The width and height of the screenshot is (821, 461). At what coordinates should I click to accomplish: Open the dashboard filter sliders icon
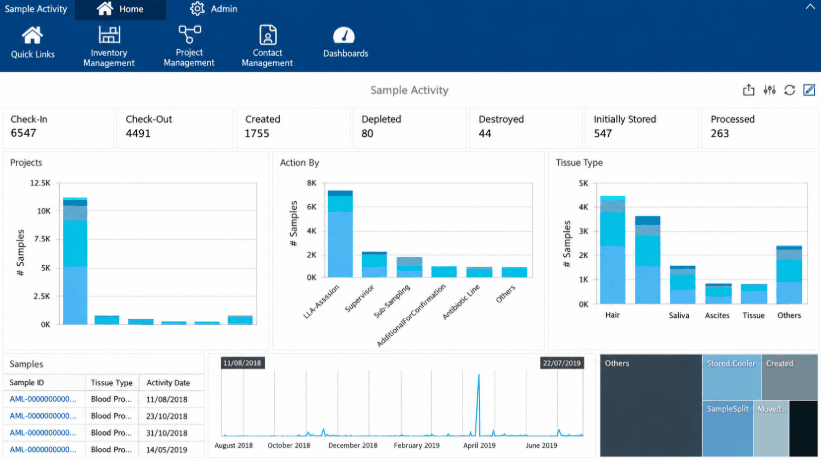click(769, 90)
